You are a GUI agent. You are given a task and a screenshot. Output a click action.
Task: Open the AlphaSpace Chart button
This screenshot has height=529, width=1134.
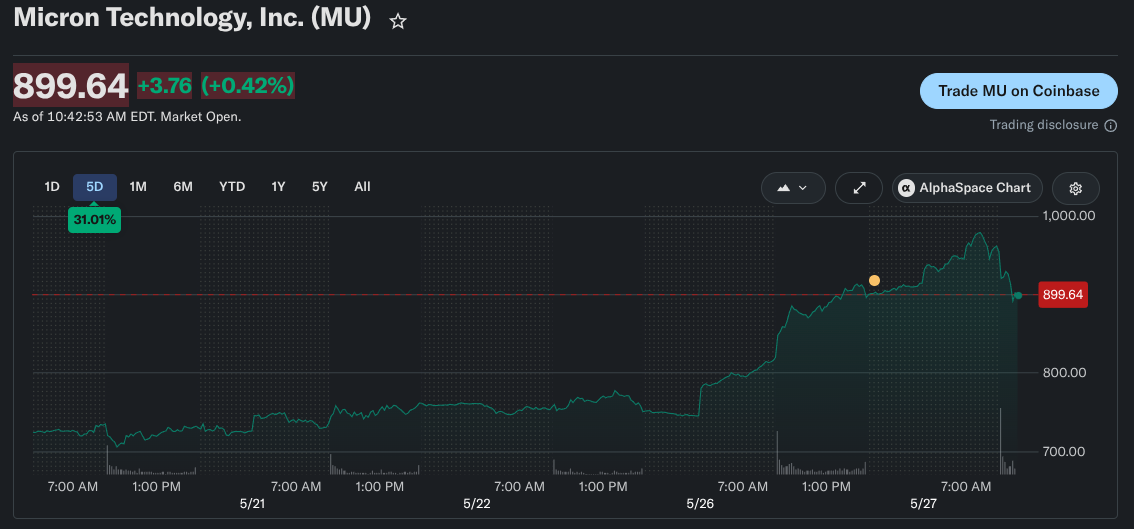967,188
